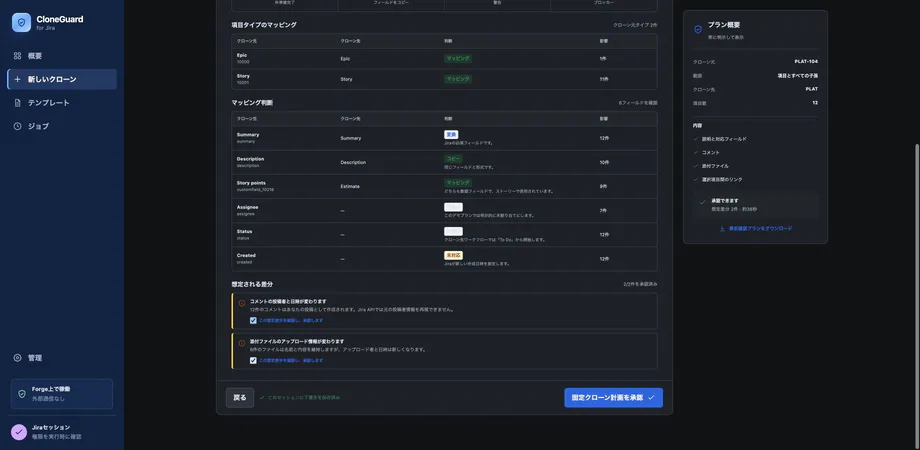Click the マッピング判断 heading
This screenshot has height=450, width=920.
tap(252, 103)
